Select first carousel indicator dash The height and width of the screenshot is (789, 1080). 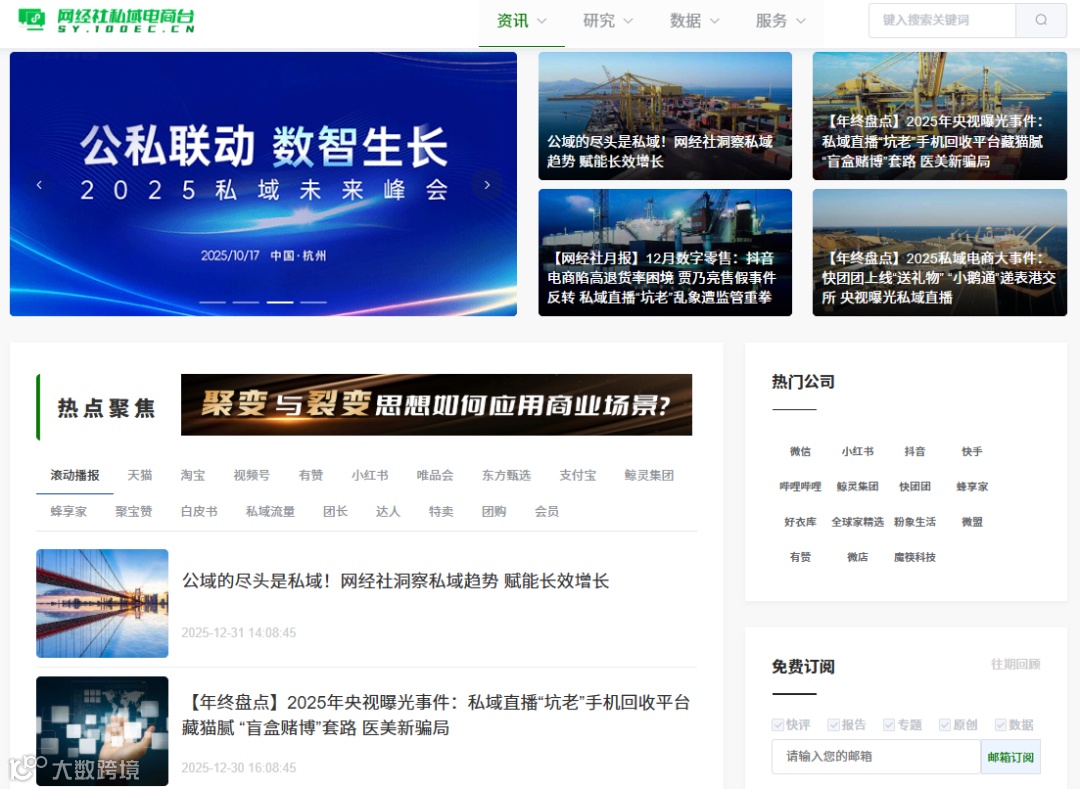pyautogui.click(x=212, y=302)
